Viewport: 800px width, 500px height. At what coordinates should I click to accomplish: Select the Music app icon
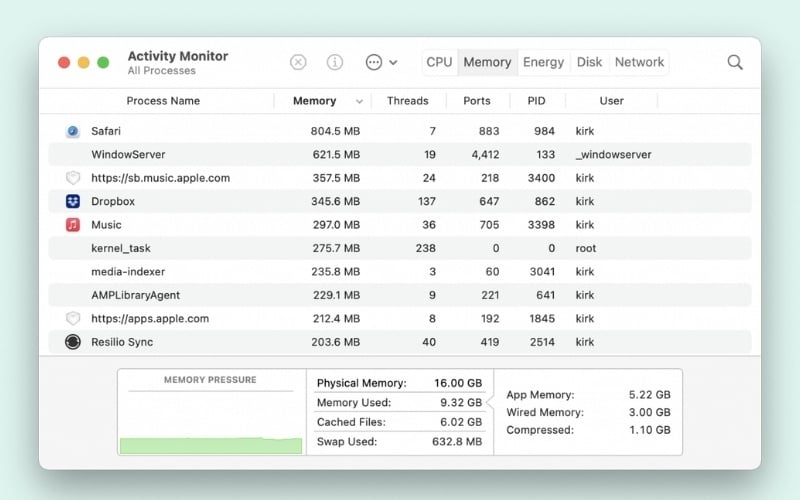pos(73,224)
